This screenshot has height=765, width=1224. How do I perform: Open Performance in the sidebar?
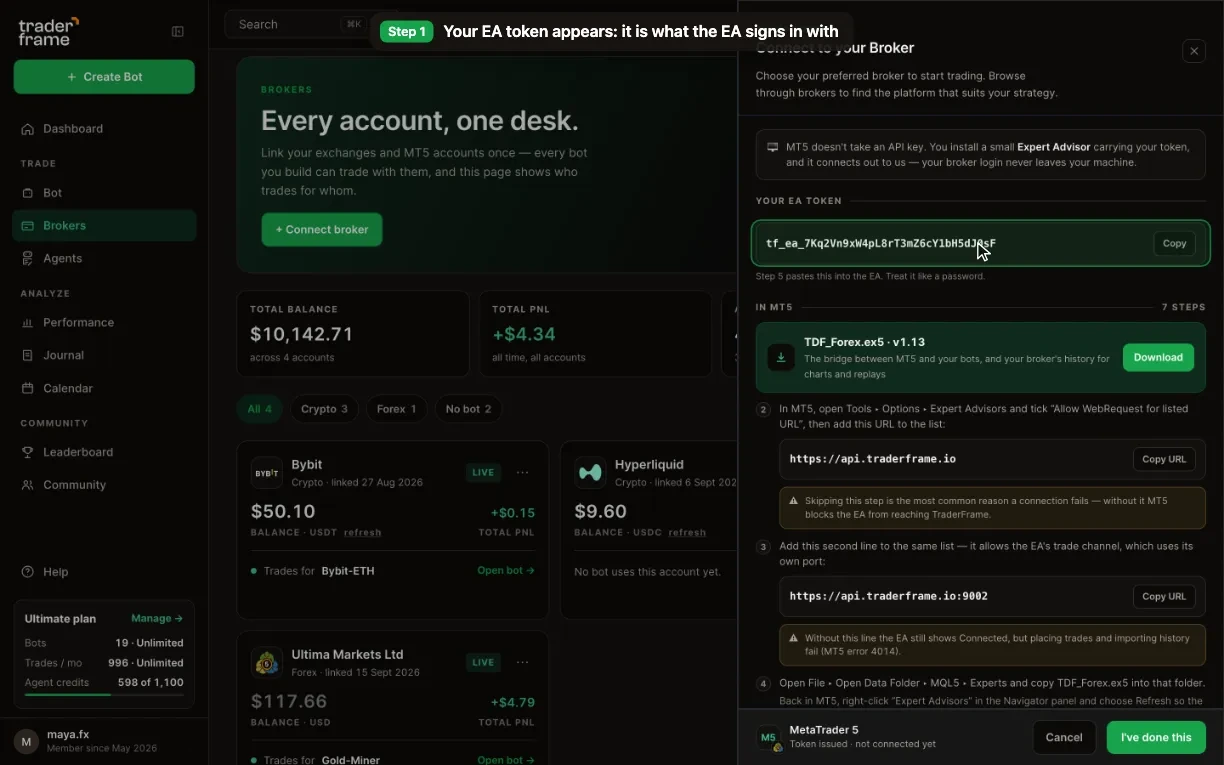[x=104, y=323]
